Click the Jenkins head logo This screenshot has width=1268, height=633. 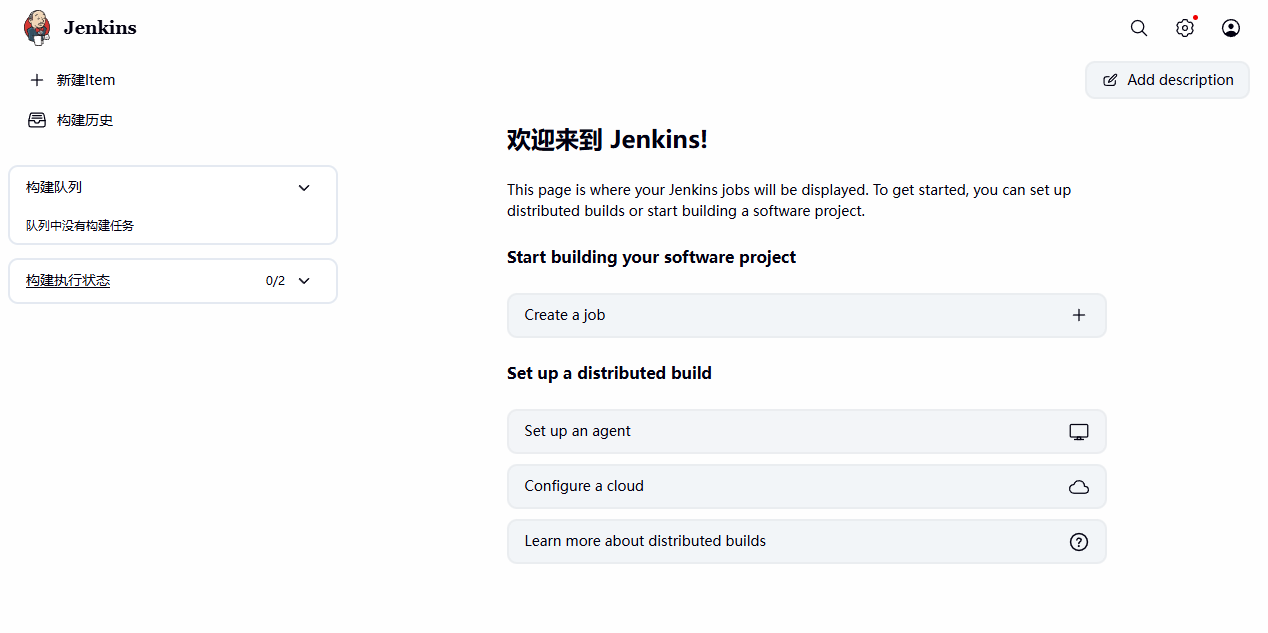[x=37, y=27]
